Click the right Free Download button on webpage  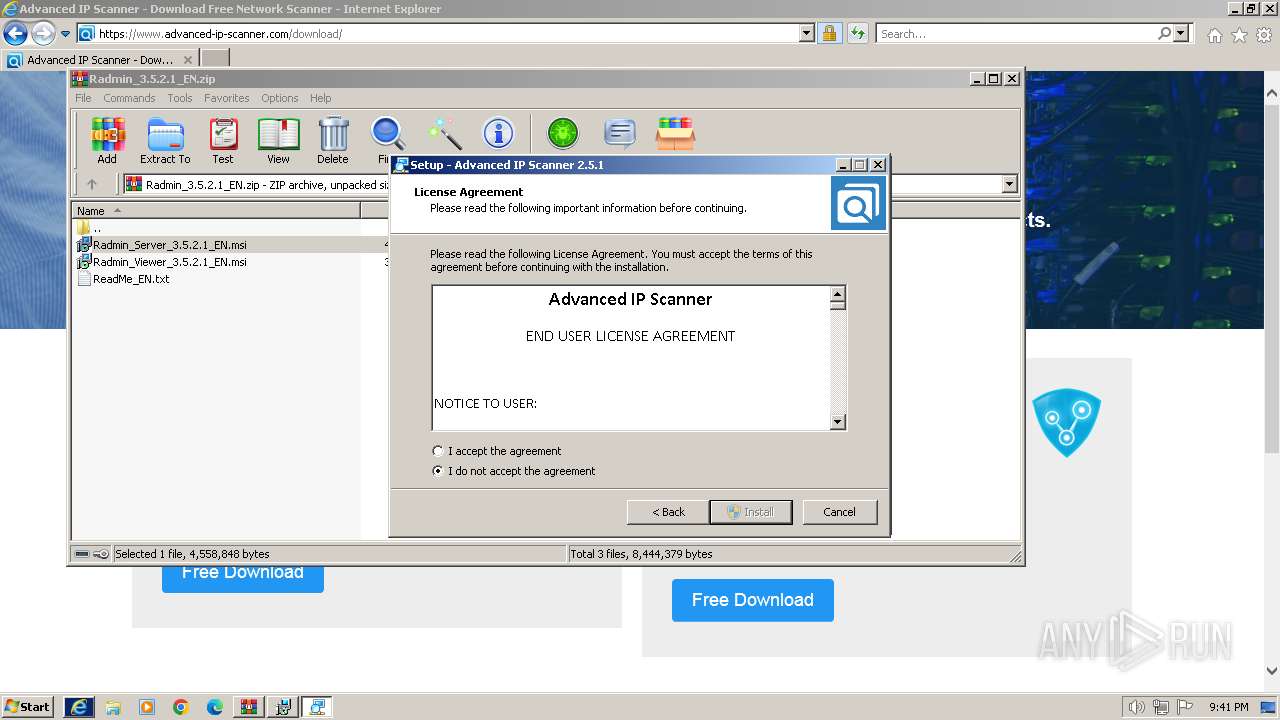point(753,600)
